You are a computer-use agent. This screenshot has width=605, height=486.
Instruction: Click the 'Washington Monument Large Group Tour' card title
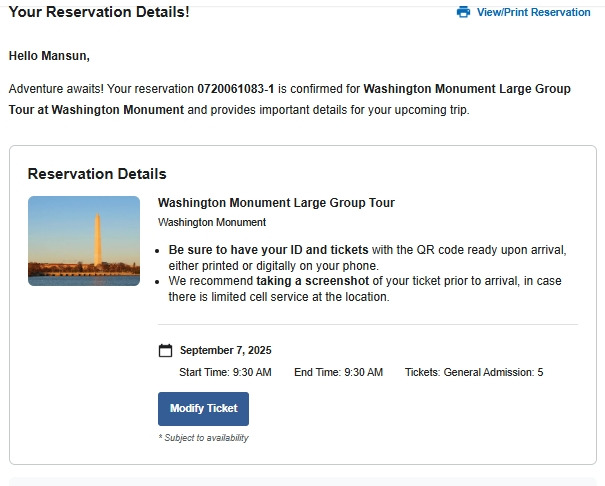[x=276, y=203]
